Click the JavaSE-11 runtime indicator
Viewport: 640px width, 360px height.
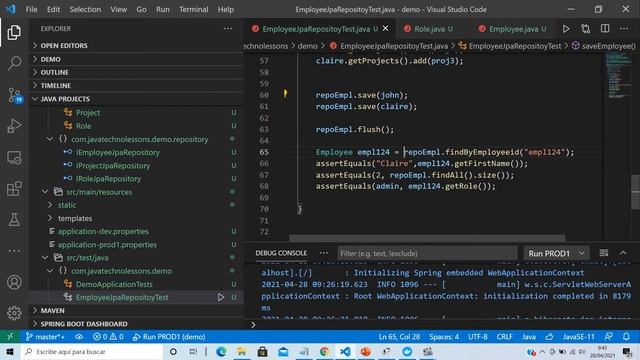(x=578, y=337)
